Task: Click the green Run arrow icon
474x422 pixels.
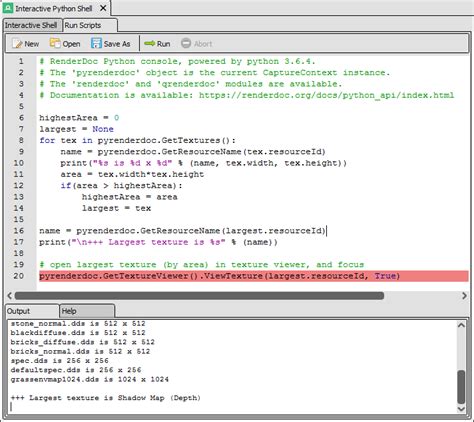Action: coord(149,44)
